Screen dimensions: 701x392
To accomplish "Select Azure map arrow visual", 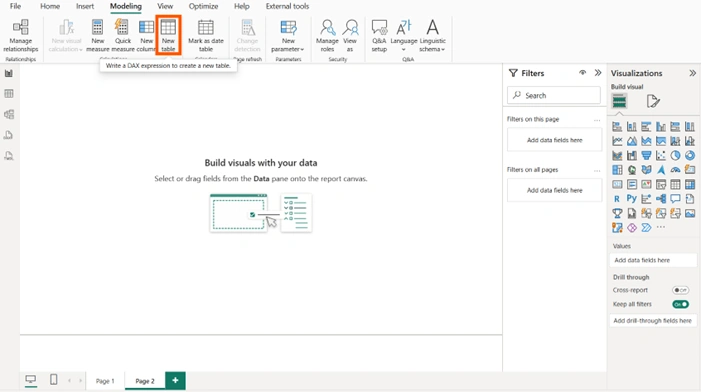I will [x=661, y=170].
